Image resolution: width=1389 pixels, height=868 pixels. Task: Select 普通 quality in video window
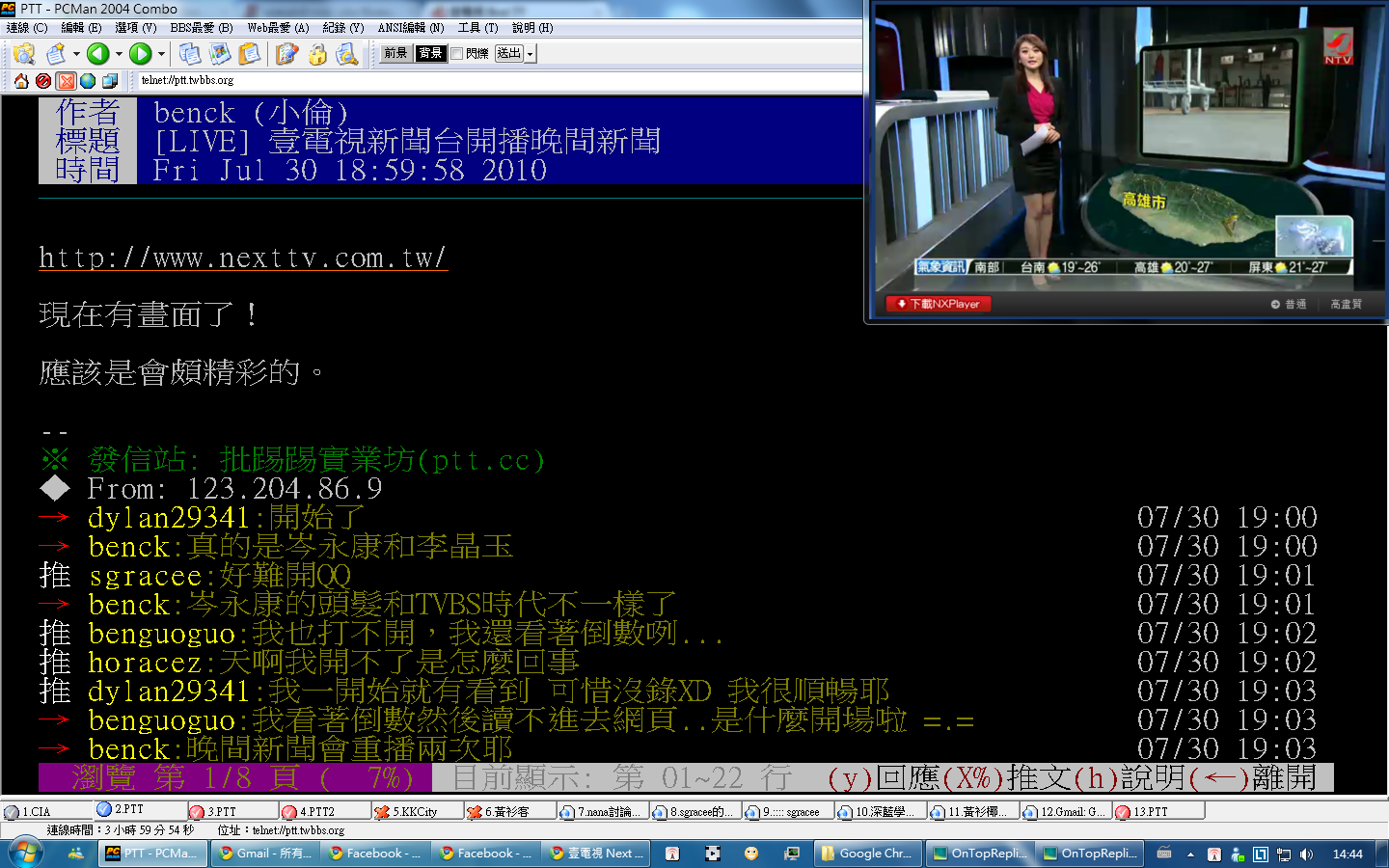pos(1289,304)
